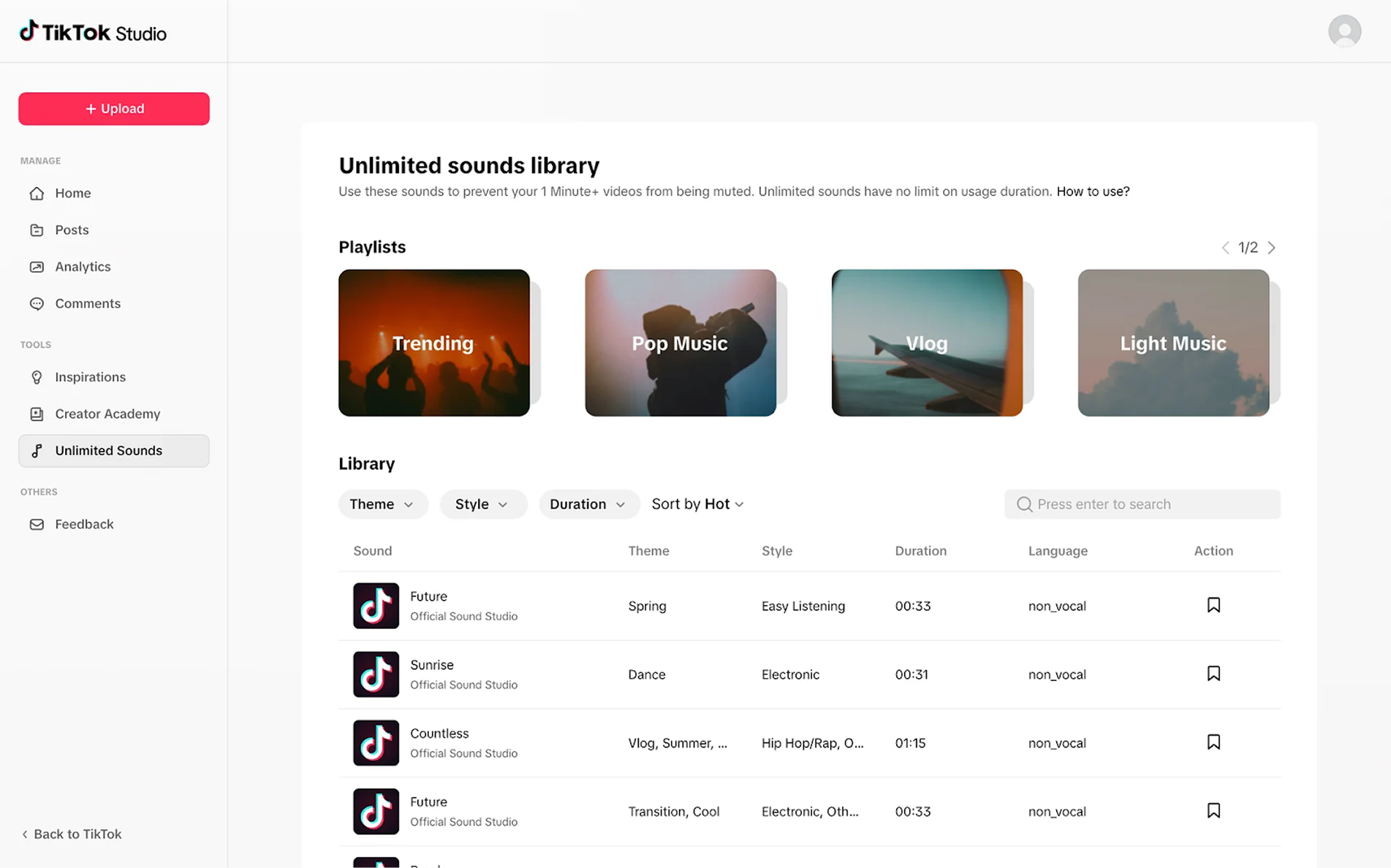1391x868 pixels.
Task: Open the How to use? link
Action: point(1093,191)
